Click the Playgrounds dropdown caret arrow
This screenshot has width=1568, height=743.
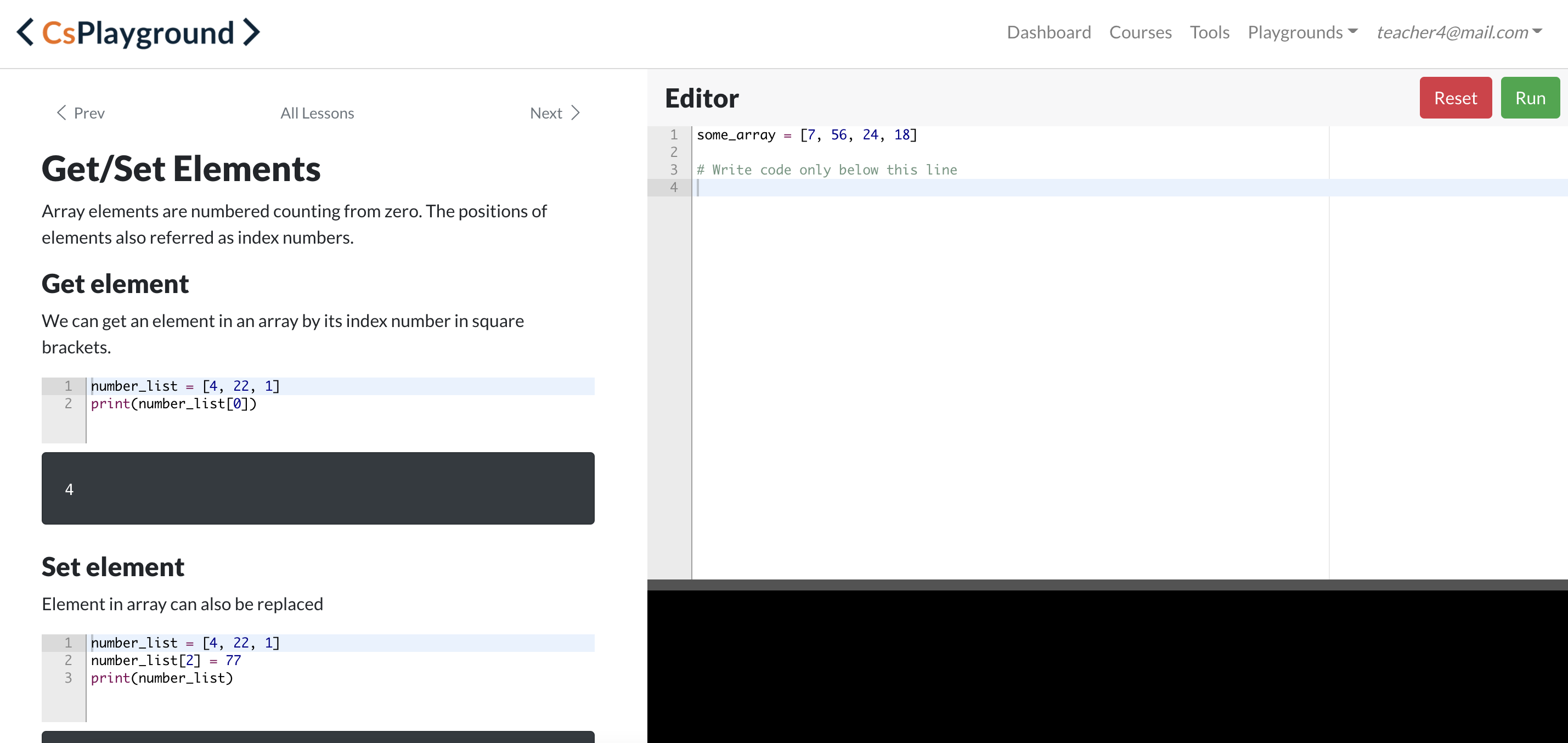pos(1353,31)
